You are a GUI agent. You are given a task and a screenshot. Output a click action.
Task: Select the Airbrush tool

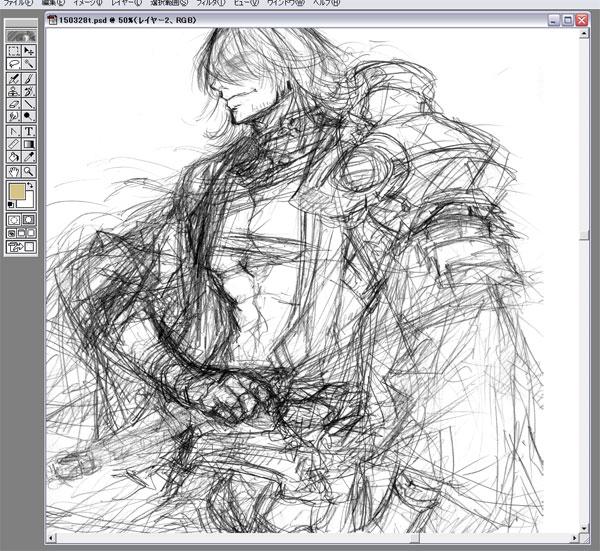click(14, 79)
